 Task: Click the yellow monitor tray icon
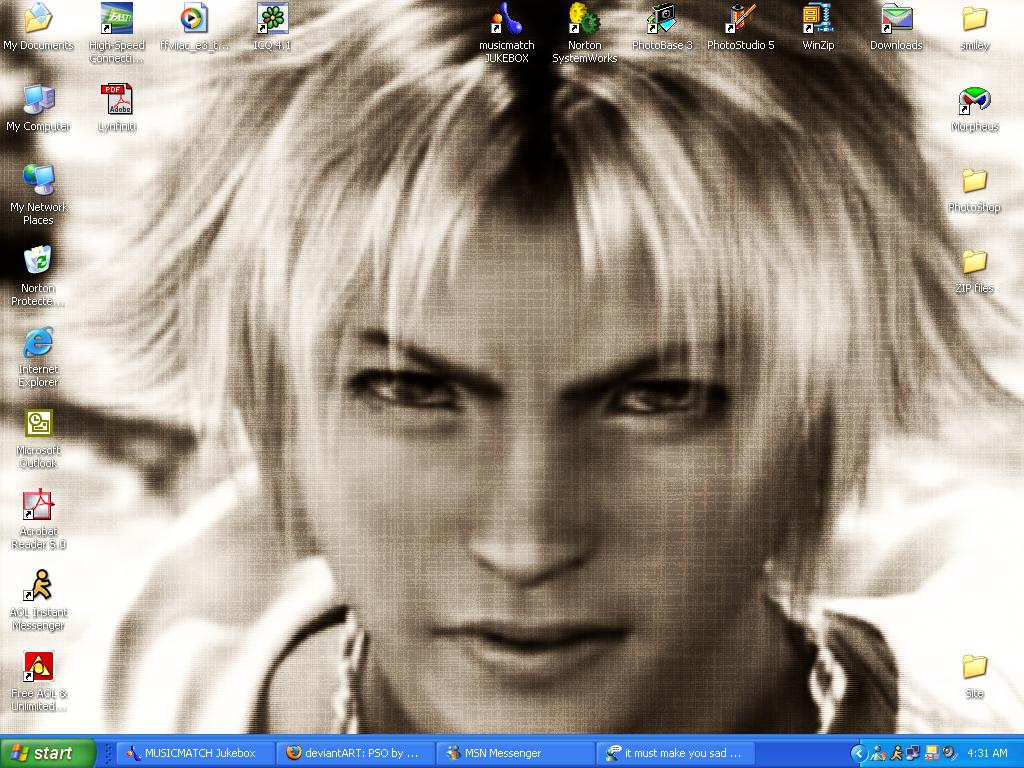(931, 754)
